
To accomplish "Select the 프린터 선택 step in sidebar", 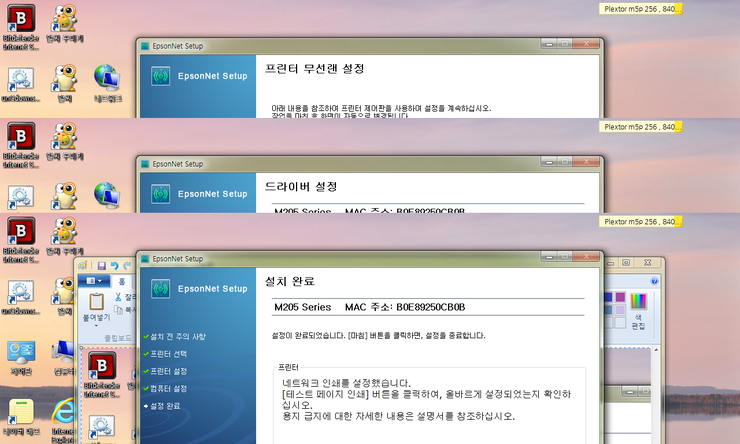I will click(168, 354).
